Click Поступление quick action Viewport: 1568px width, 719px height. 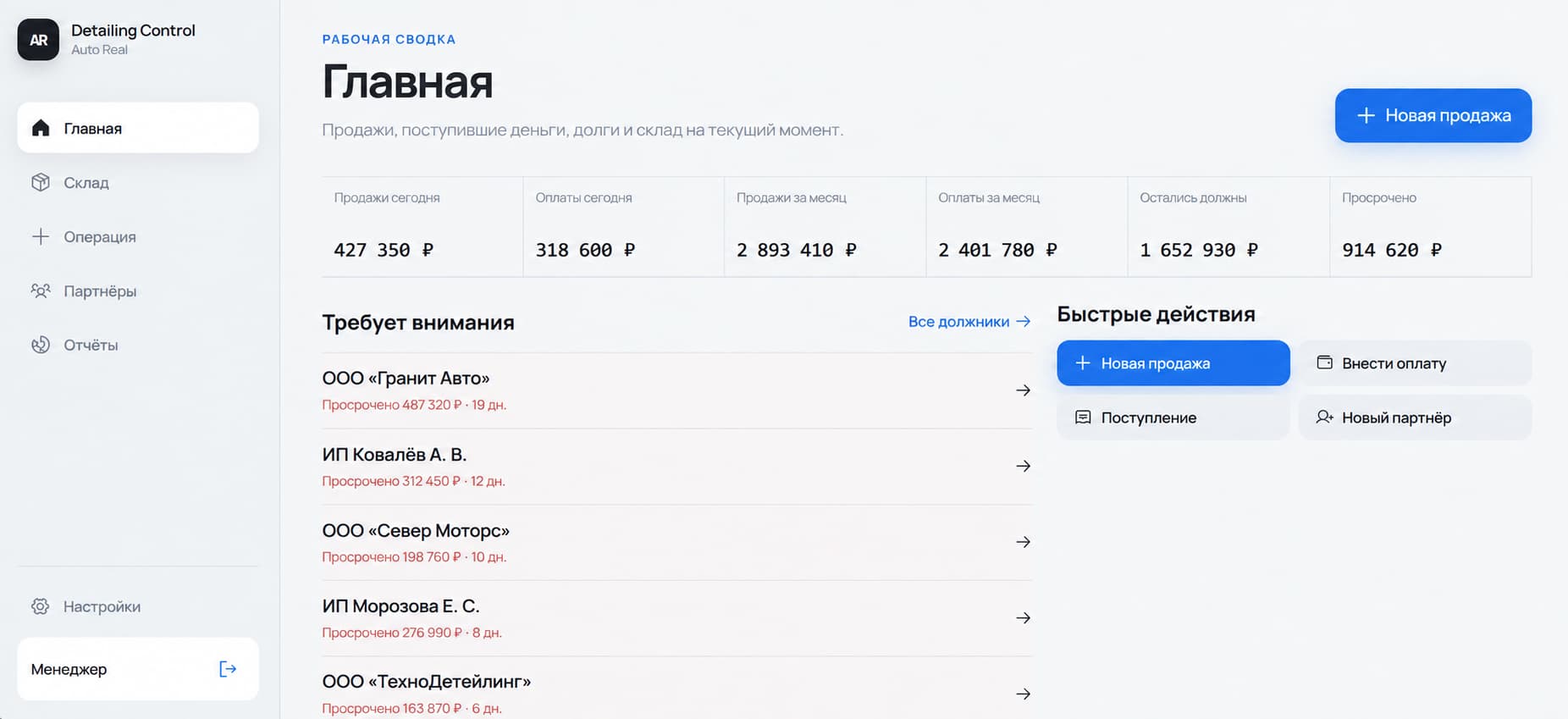point(1173,418)
